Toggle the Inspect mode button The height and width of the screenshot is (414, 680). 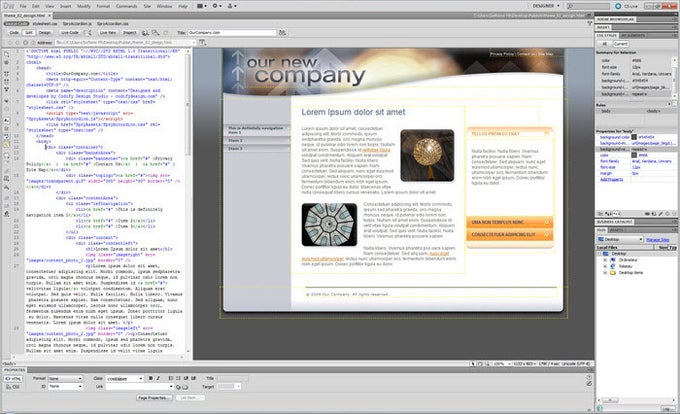pos(129,33)
